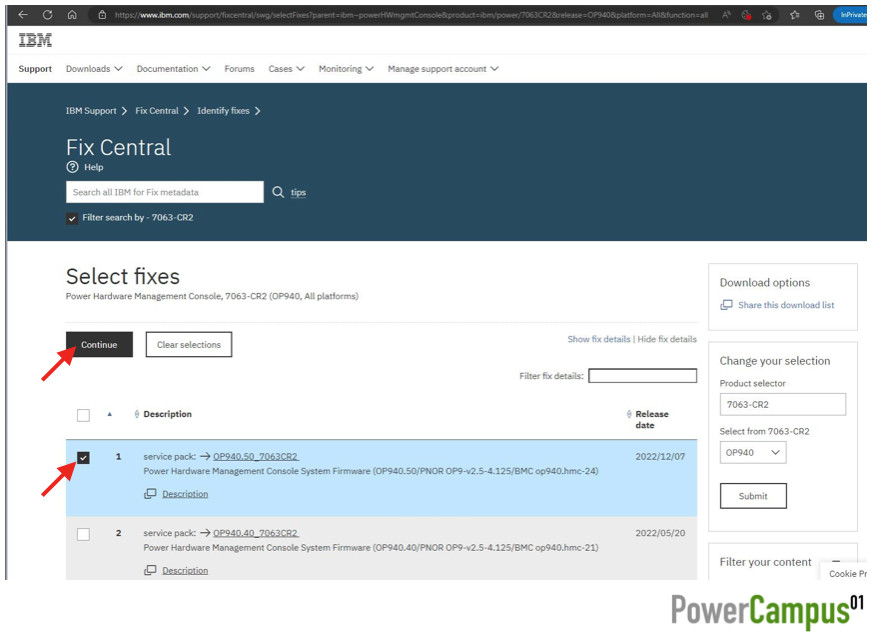The width and height of the screenshot is (876, 641).
Task: Open description icon for OP940.50 fix
Action: tap(150, 493)
